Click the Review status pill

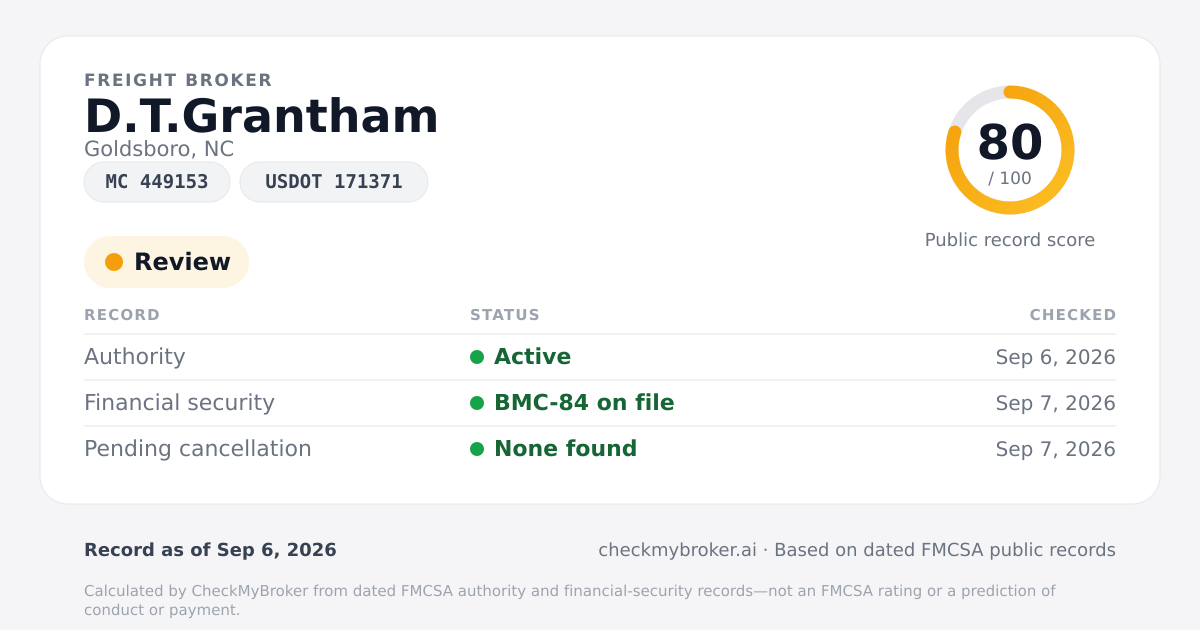click(x=166, y=262)
